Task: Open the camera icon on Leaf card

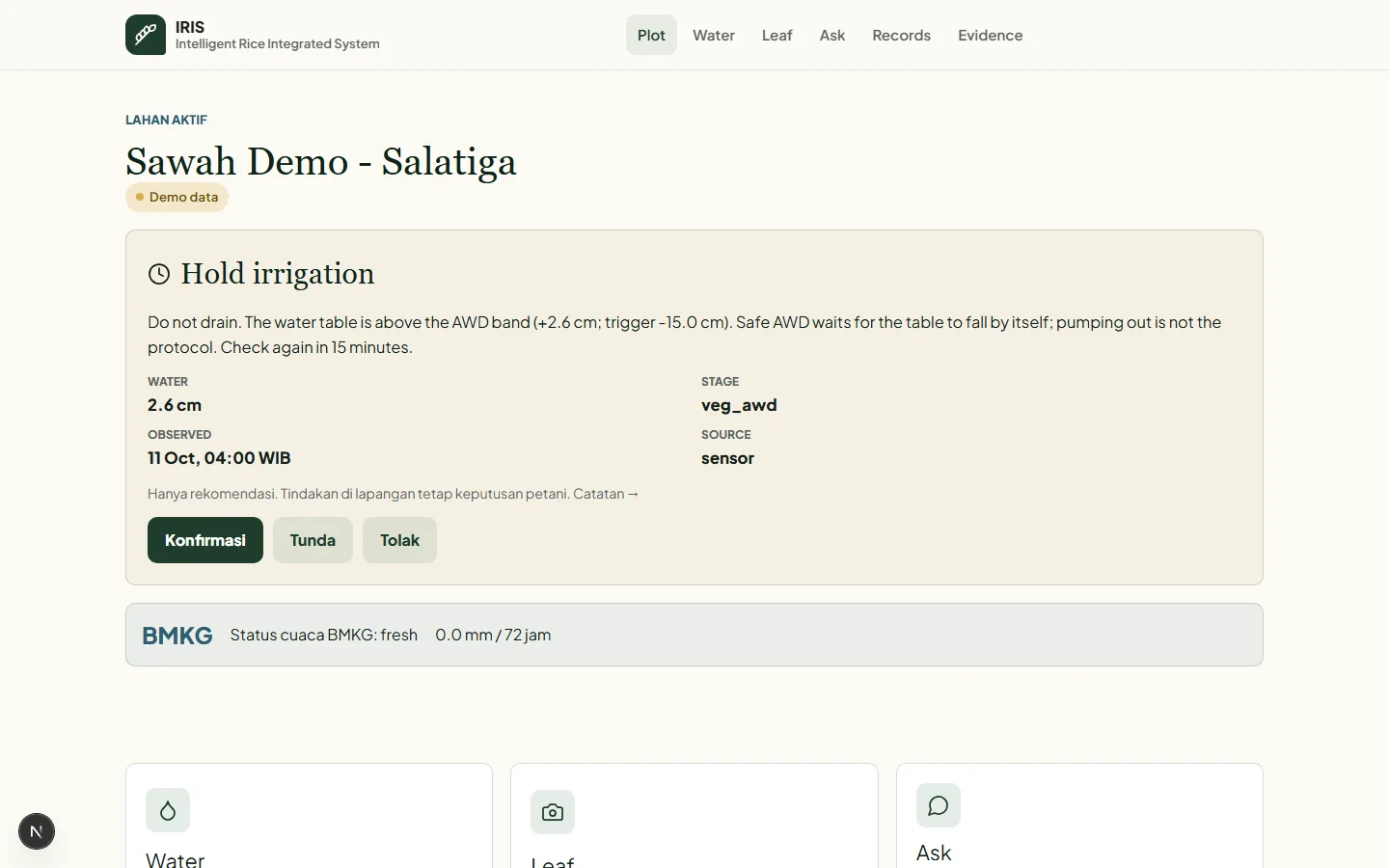Action: (553, 812)
